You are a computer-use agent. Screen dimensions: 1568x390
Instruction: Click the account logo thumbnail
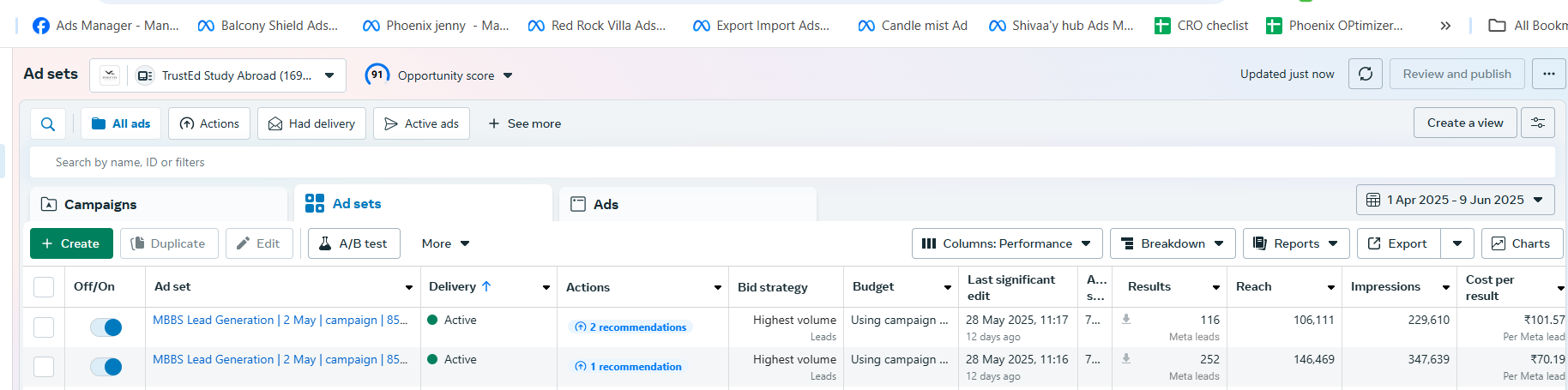tap(110, 75)
